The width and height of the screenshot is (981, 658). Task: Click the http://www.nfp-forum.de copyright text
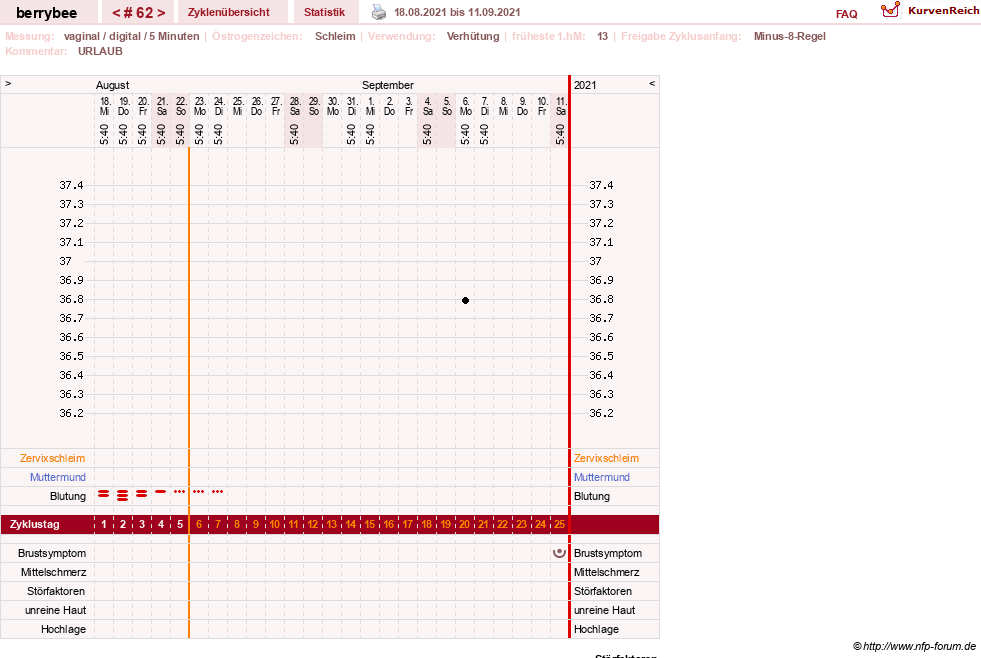pyautogui.click(x=915, y=646)
